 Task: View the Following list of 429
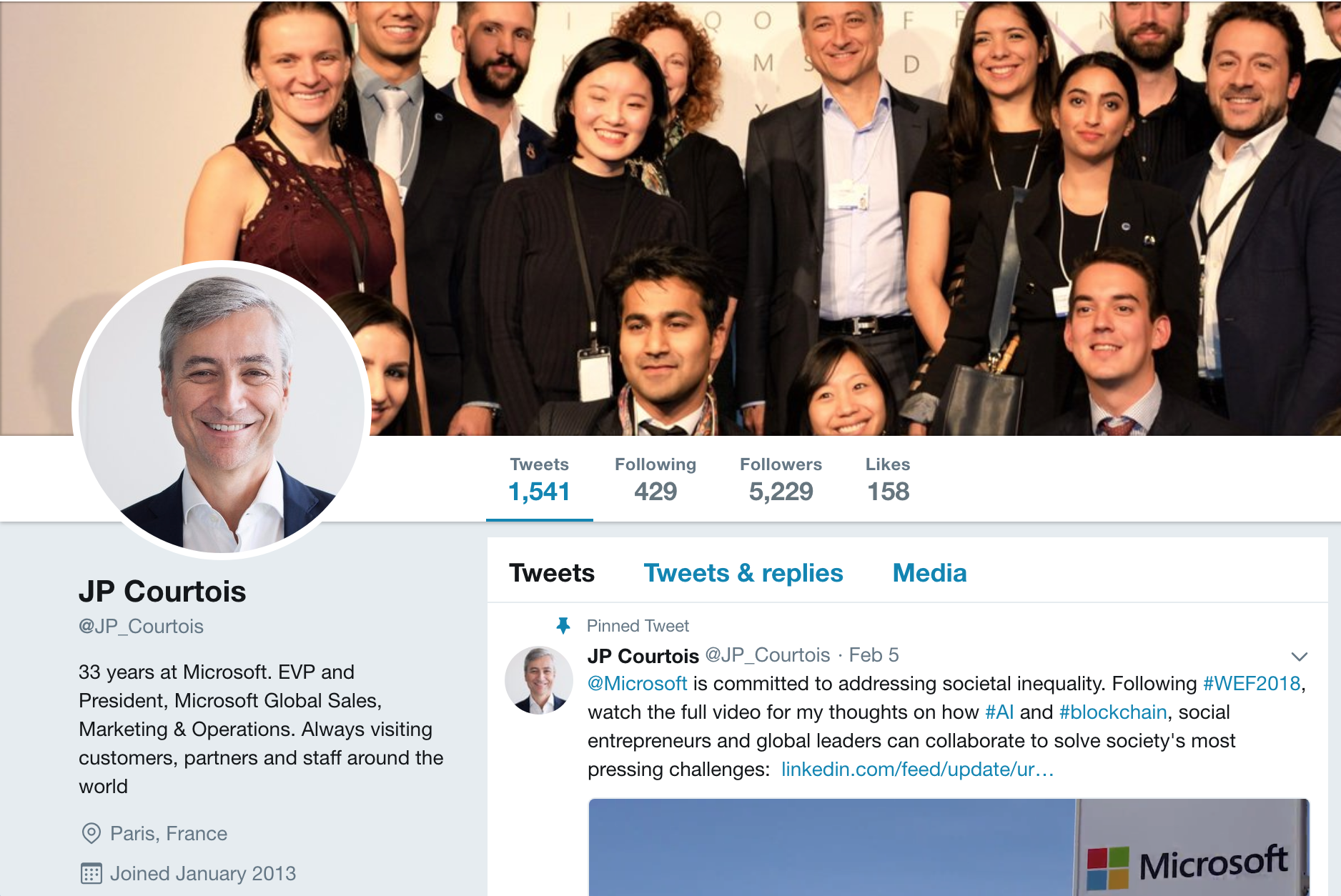tap(655, 480)
